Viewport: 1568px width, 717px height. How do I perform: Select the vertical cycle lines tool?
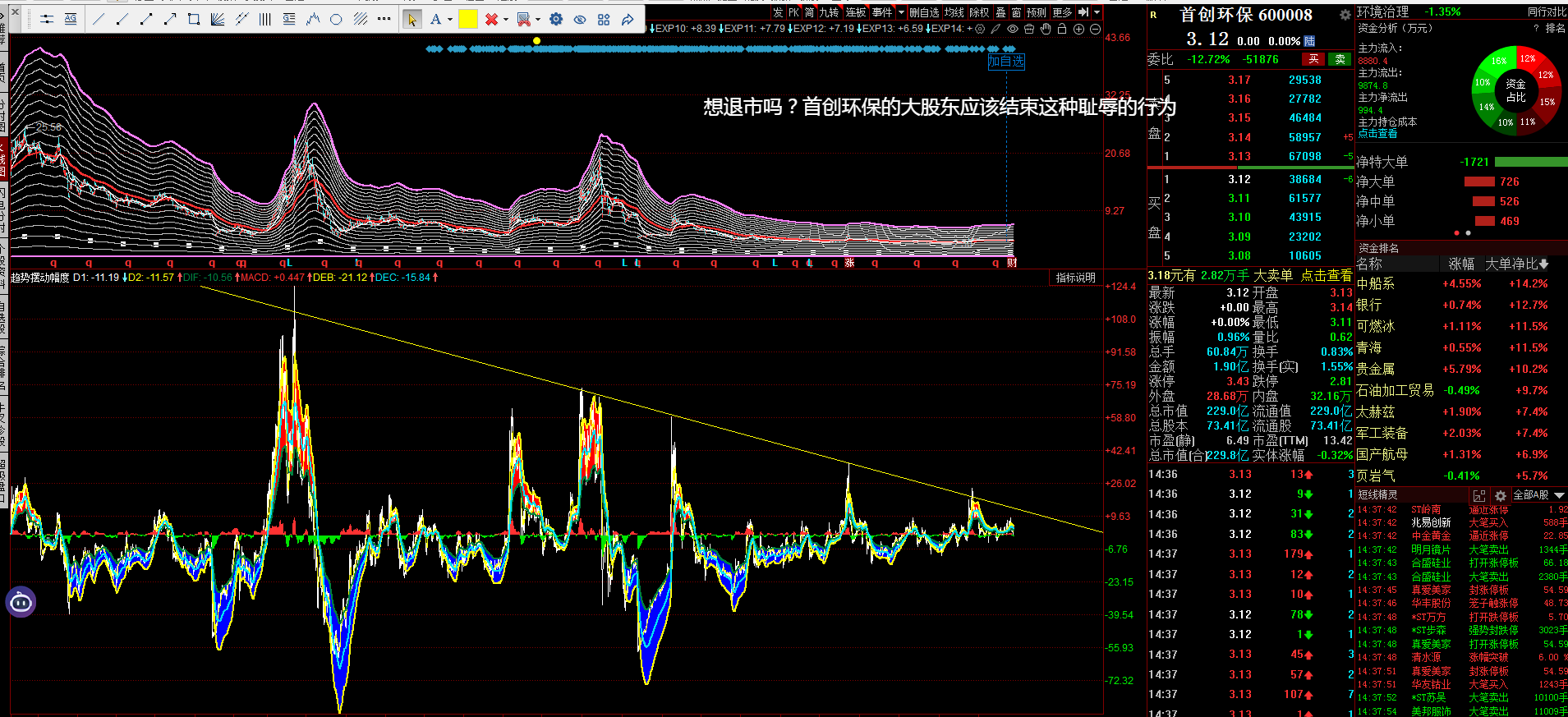coord(264,19)
